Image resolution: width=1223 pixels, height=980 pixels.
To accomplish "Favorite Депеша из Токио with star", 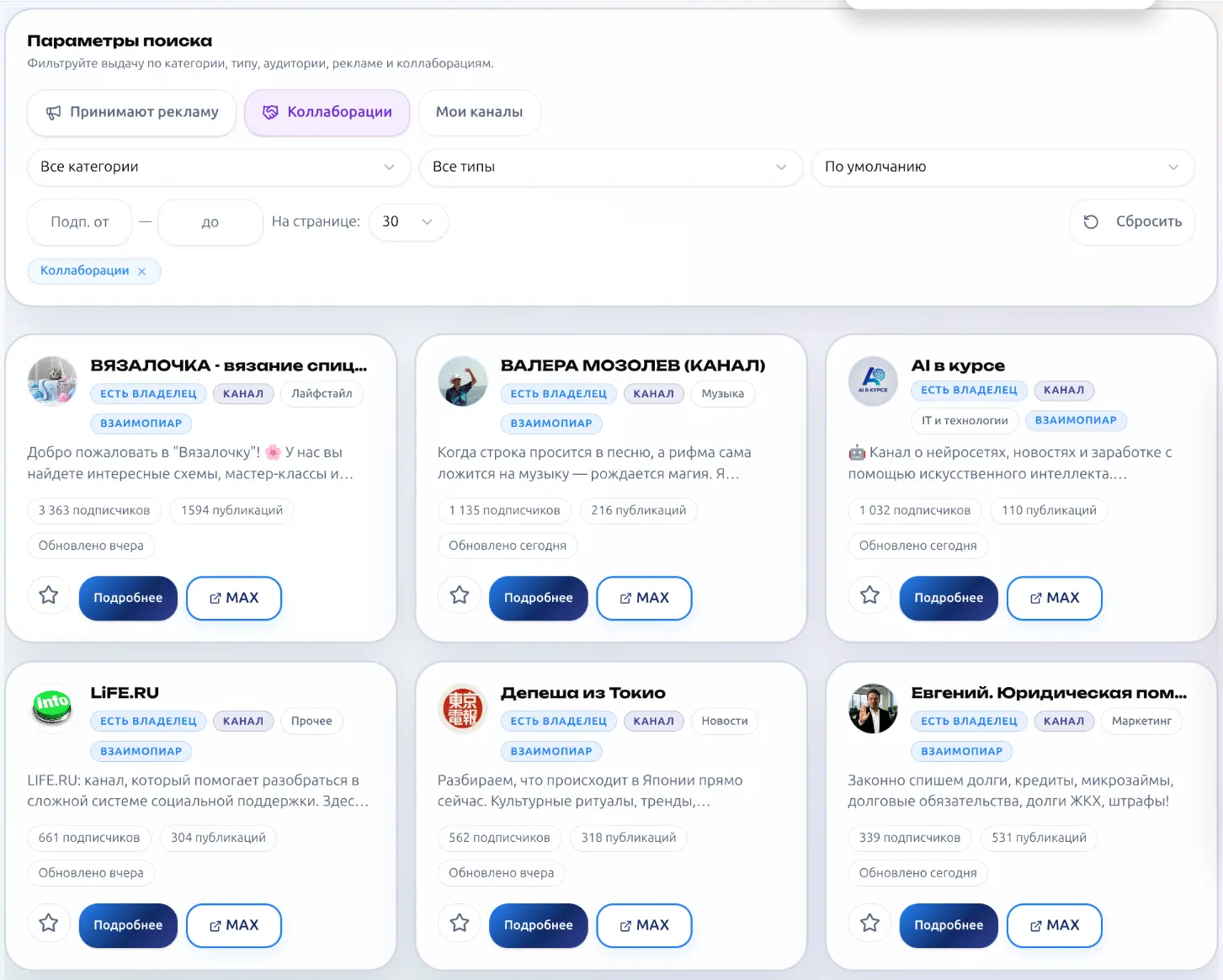I will coord(460,923).
